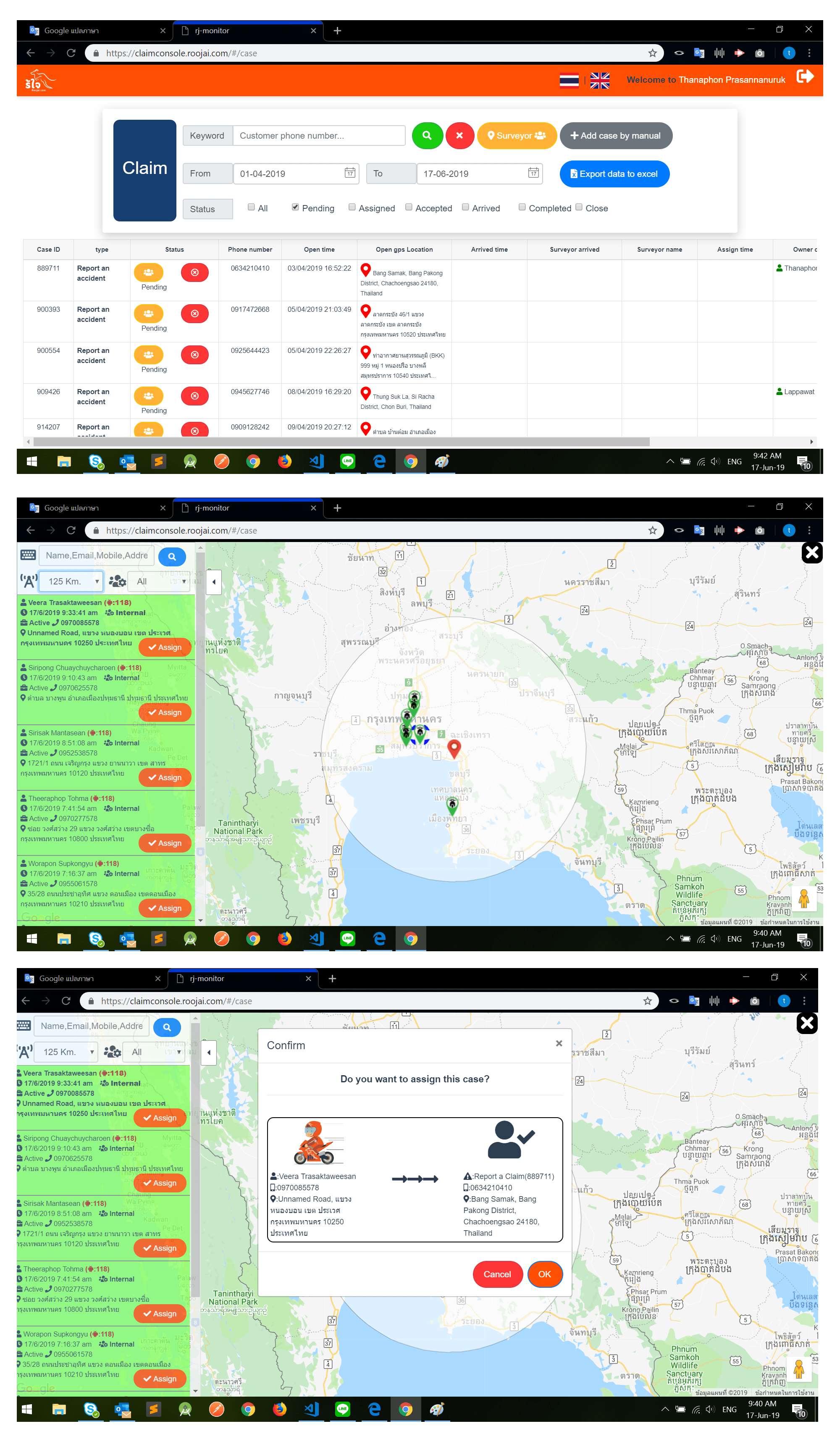The width and height of the screenshot is (840, 1442).
Task: Close the Confirm dialog with its X
Action: (x=559, y=1044)
